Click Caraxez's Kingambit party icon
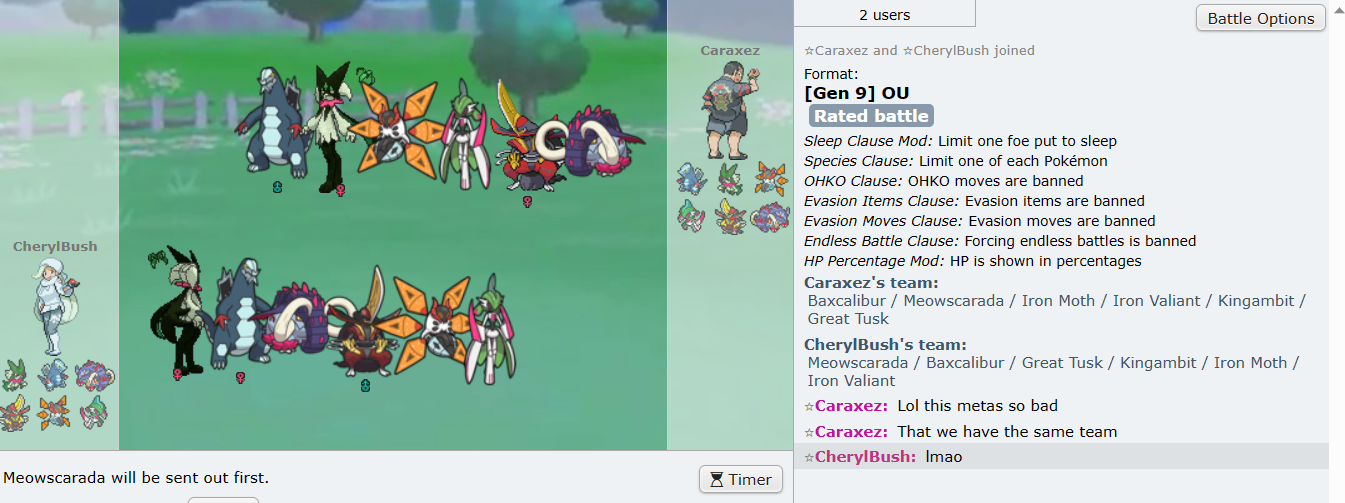Viewport: 1345px width, 503px height. [731, 216]
